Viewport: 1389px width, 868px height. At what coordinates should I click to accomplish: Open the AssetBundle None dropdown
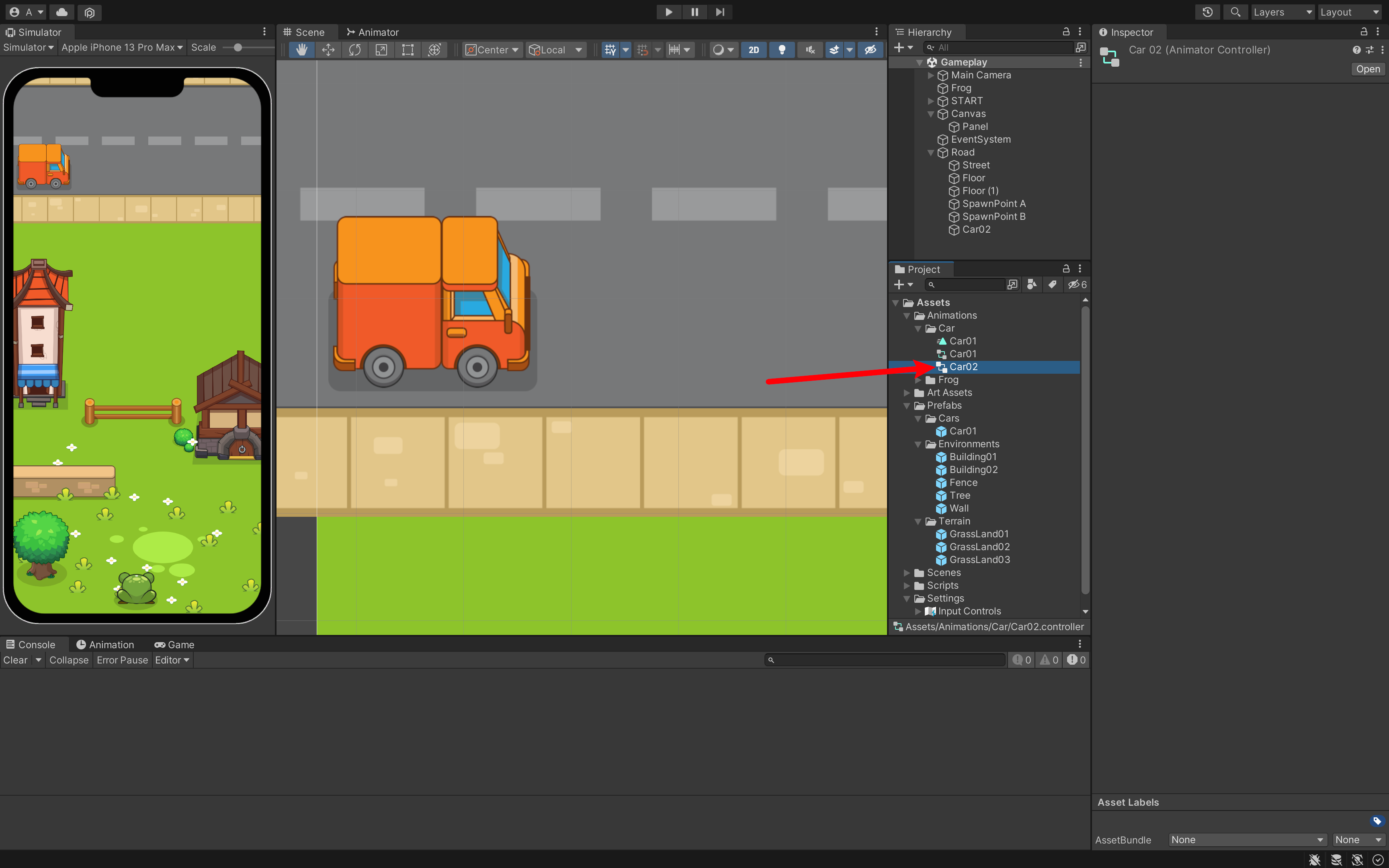click(x=1248, y=840)
